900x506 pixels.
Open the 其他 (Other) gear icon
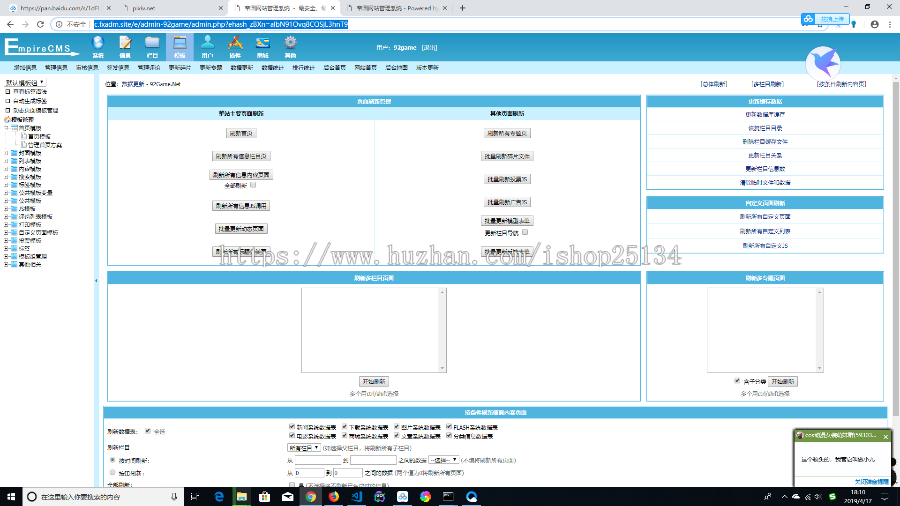[290, 44]
